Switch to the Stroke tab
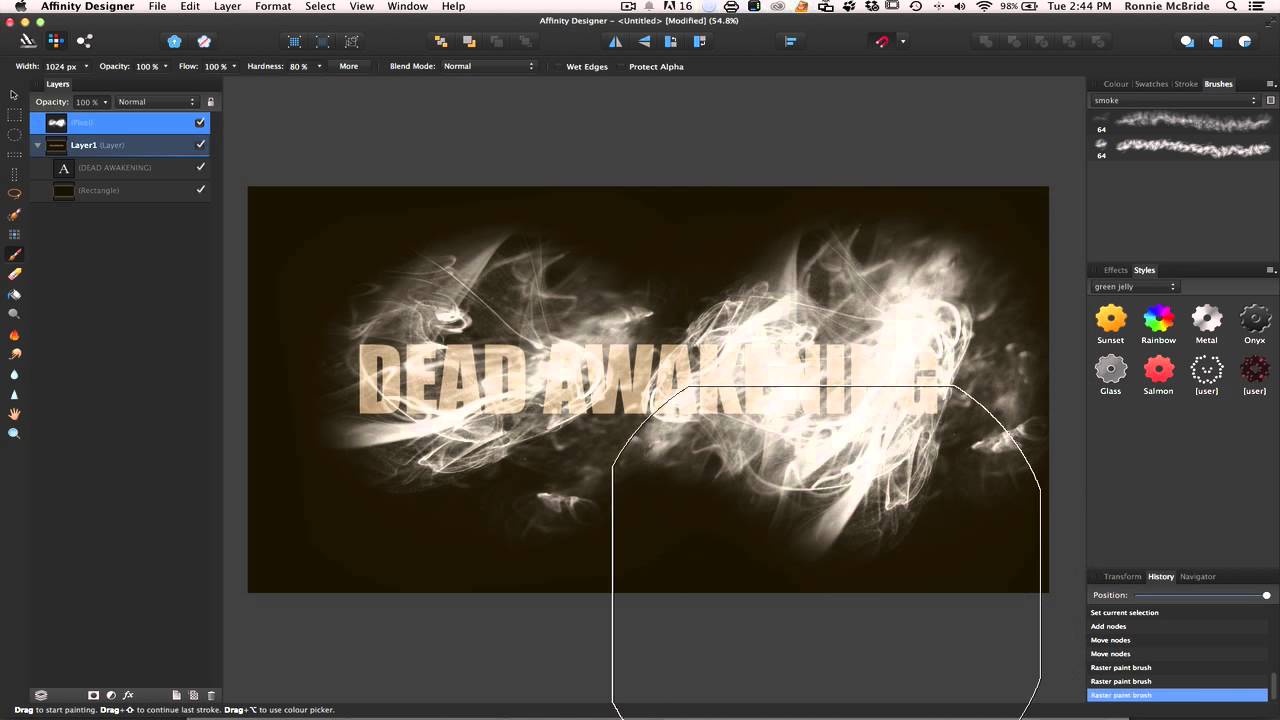 click(x=1186, y=84)
